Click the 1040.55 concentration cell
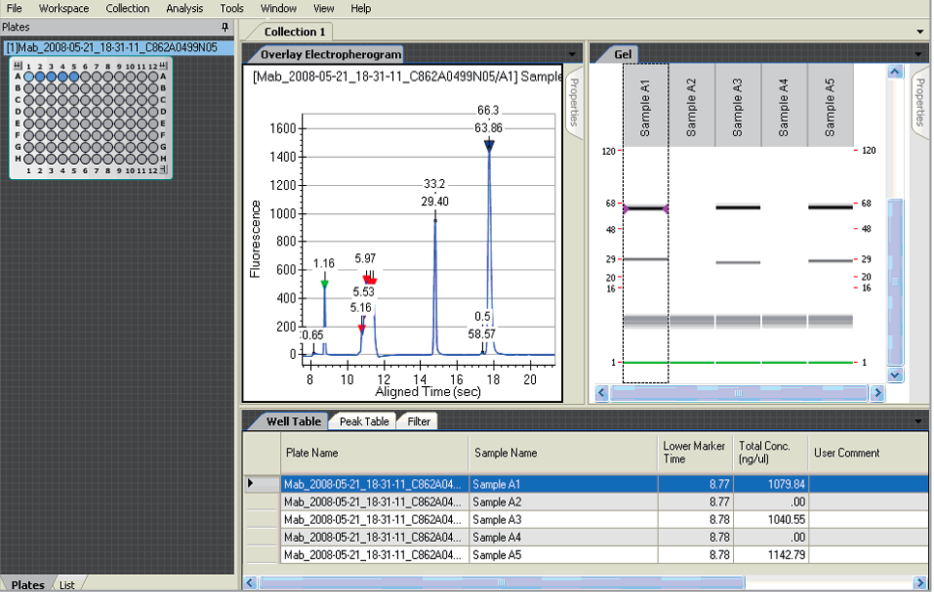 coord(770,520)
